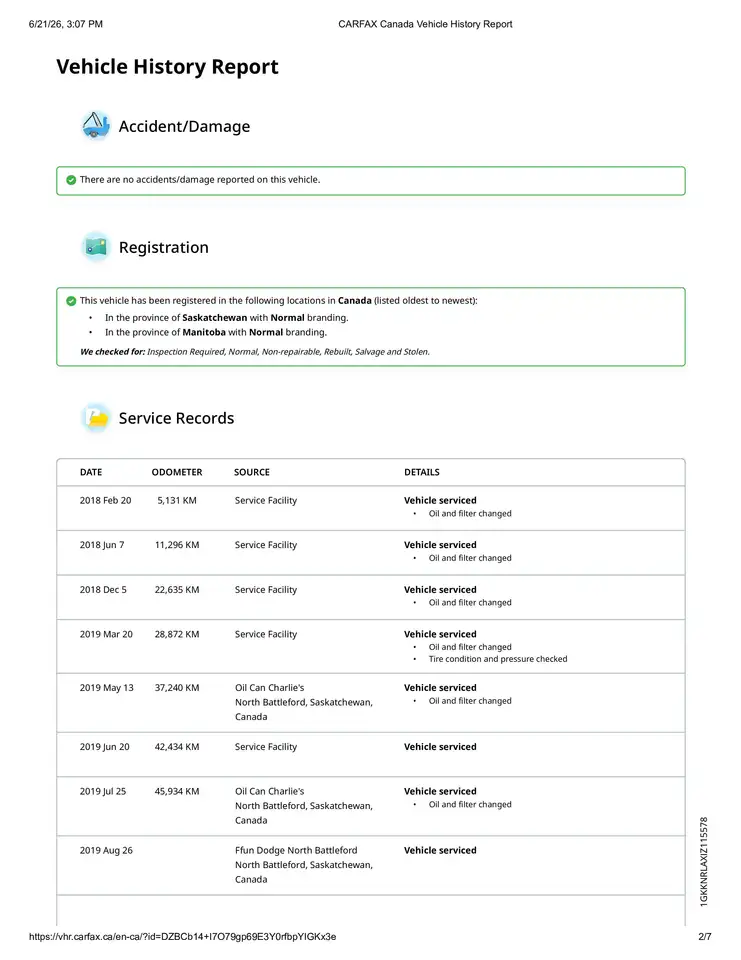Select the Saskatchewan province registration line
This screenshot has height=960, width=741.
click(227, 318)
